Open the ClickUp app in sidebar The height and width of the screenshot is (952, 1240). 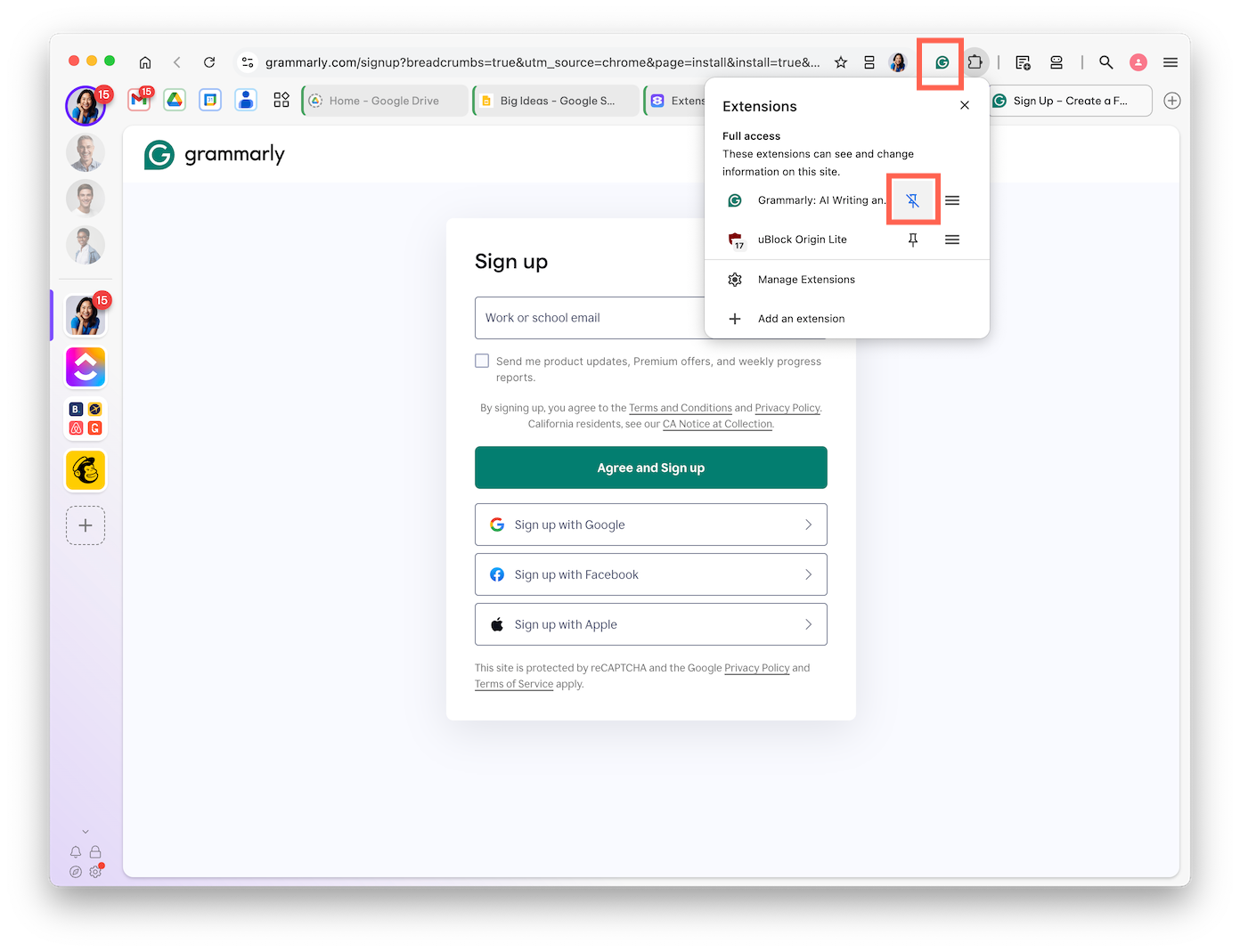coord(86,367)
